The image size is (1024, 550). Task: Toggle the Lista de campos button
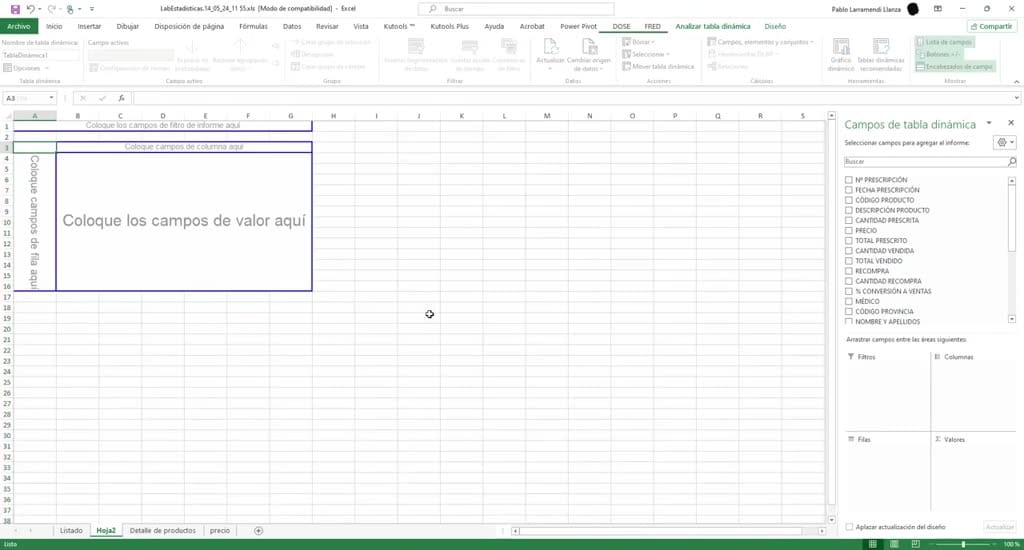[x=944, y=42]
